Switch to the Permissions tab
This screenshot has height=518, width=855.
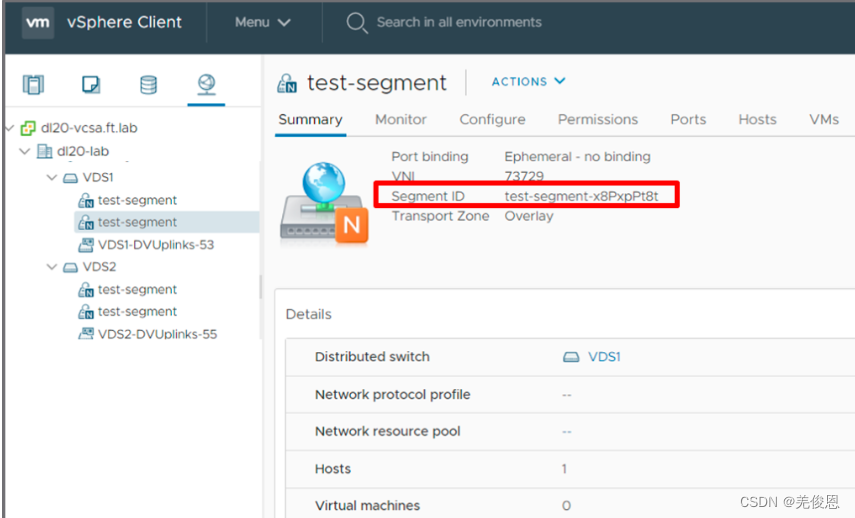(x=598, y=119)
